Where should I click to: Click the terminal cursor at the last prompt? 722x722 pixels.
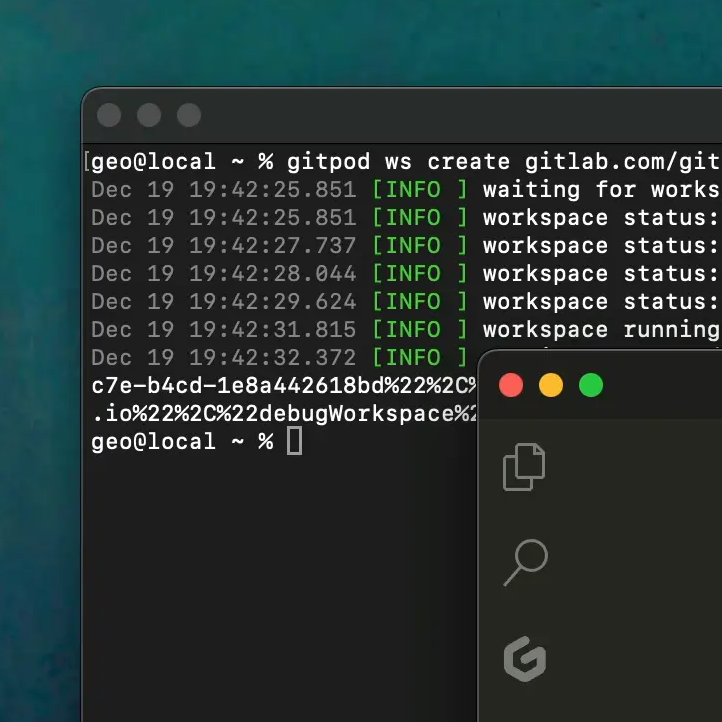tap(295, 441)
